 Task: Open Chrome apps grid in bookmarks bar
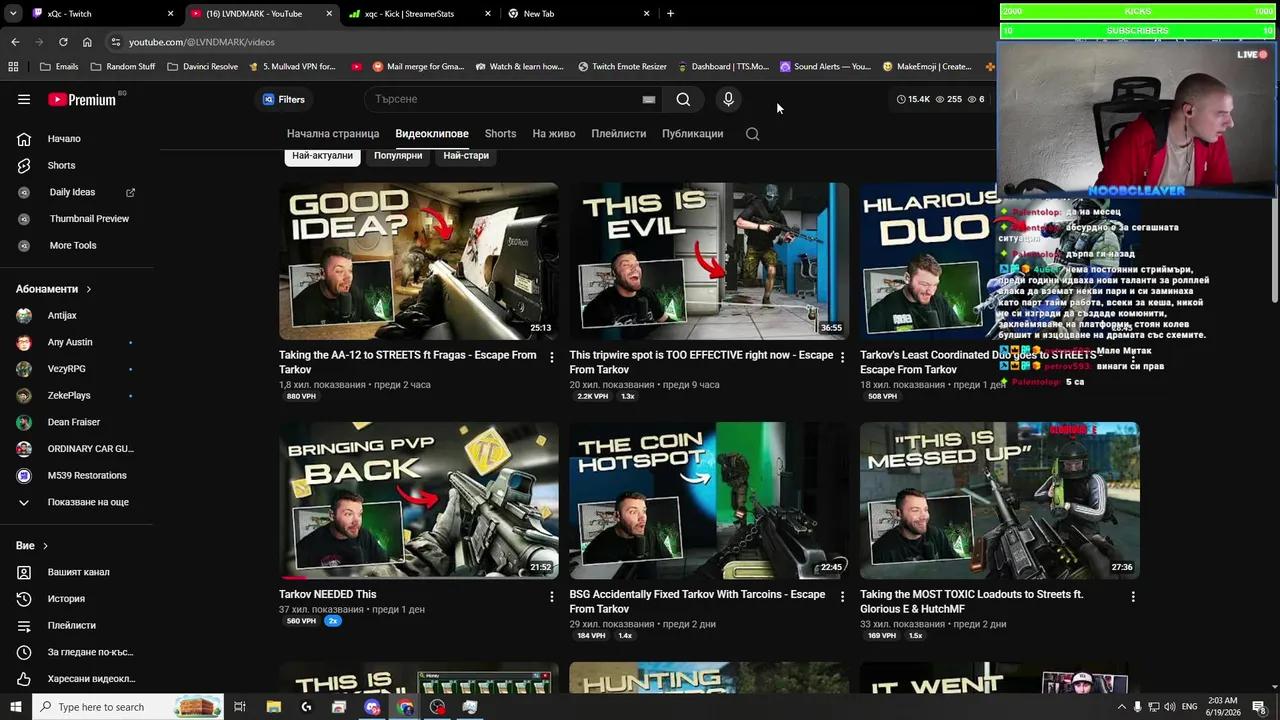(13, 67)
